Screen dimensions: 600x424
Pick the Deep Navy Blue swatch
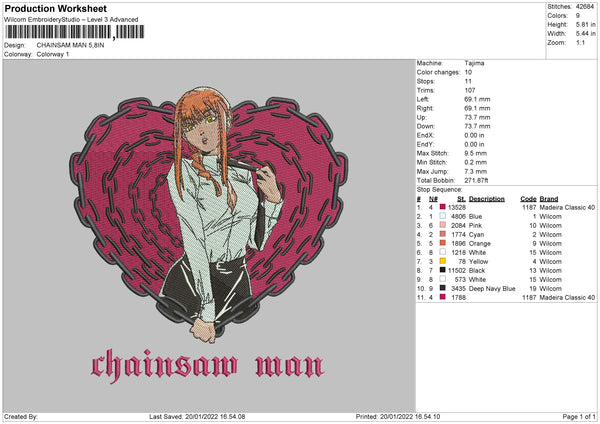(x=442, y=288)
